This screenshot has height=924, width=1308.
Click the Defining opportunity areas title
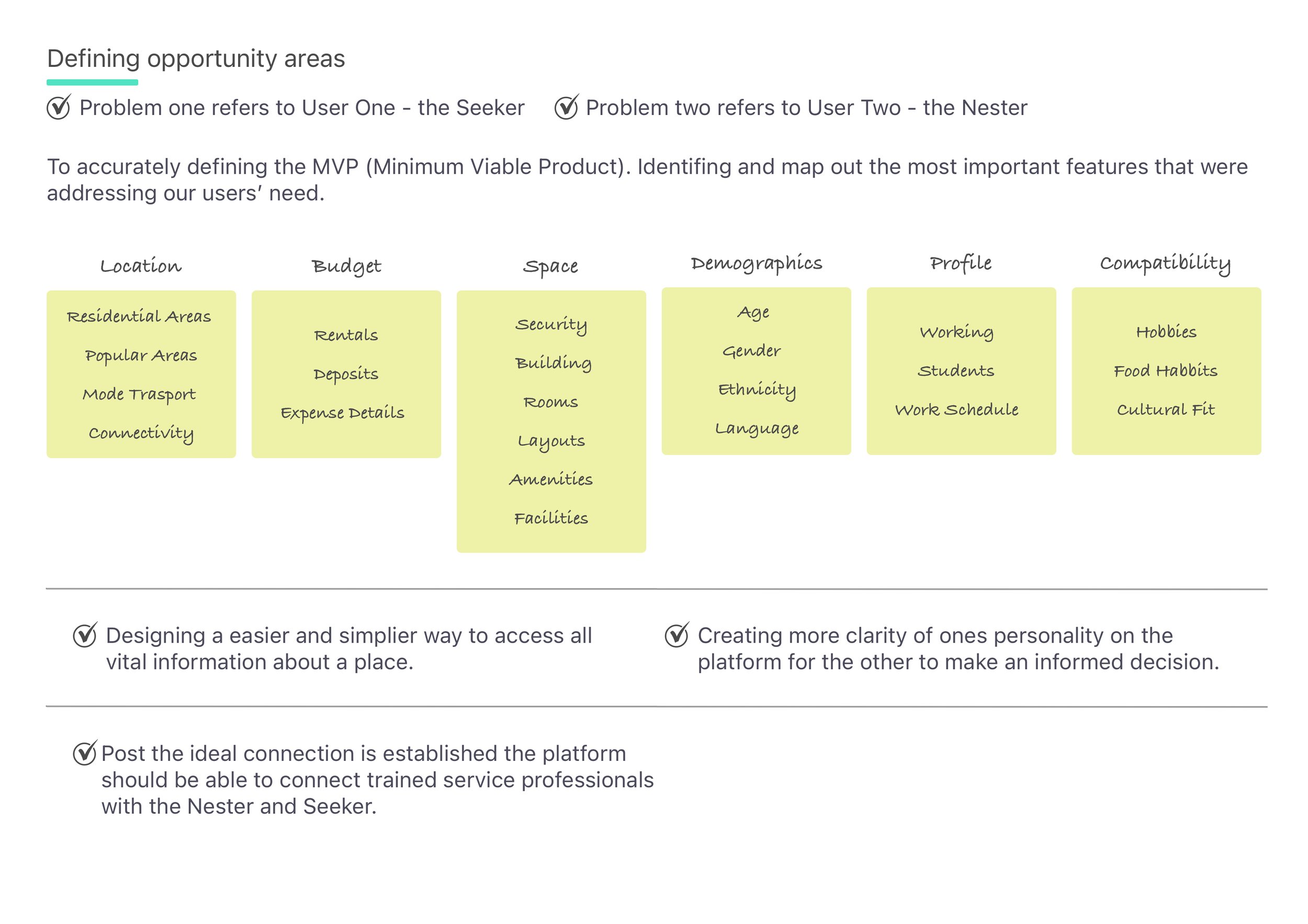point(196,59)
